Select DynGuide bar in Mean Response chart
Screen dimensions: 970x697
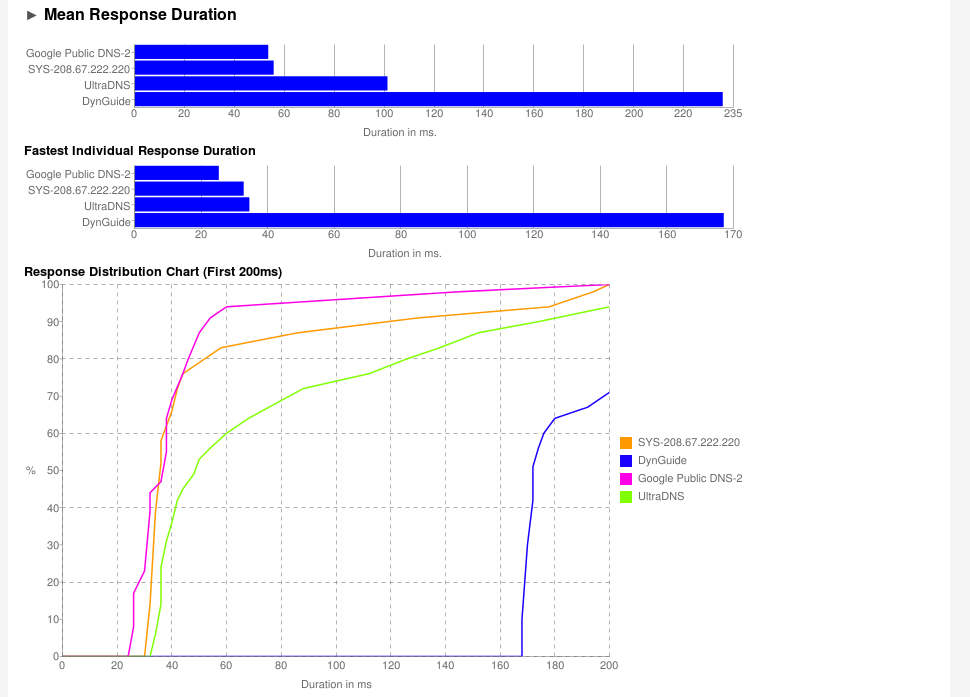pyautogui.click(x=428, y=99)
